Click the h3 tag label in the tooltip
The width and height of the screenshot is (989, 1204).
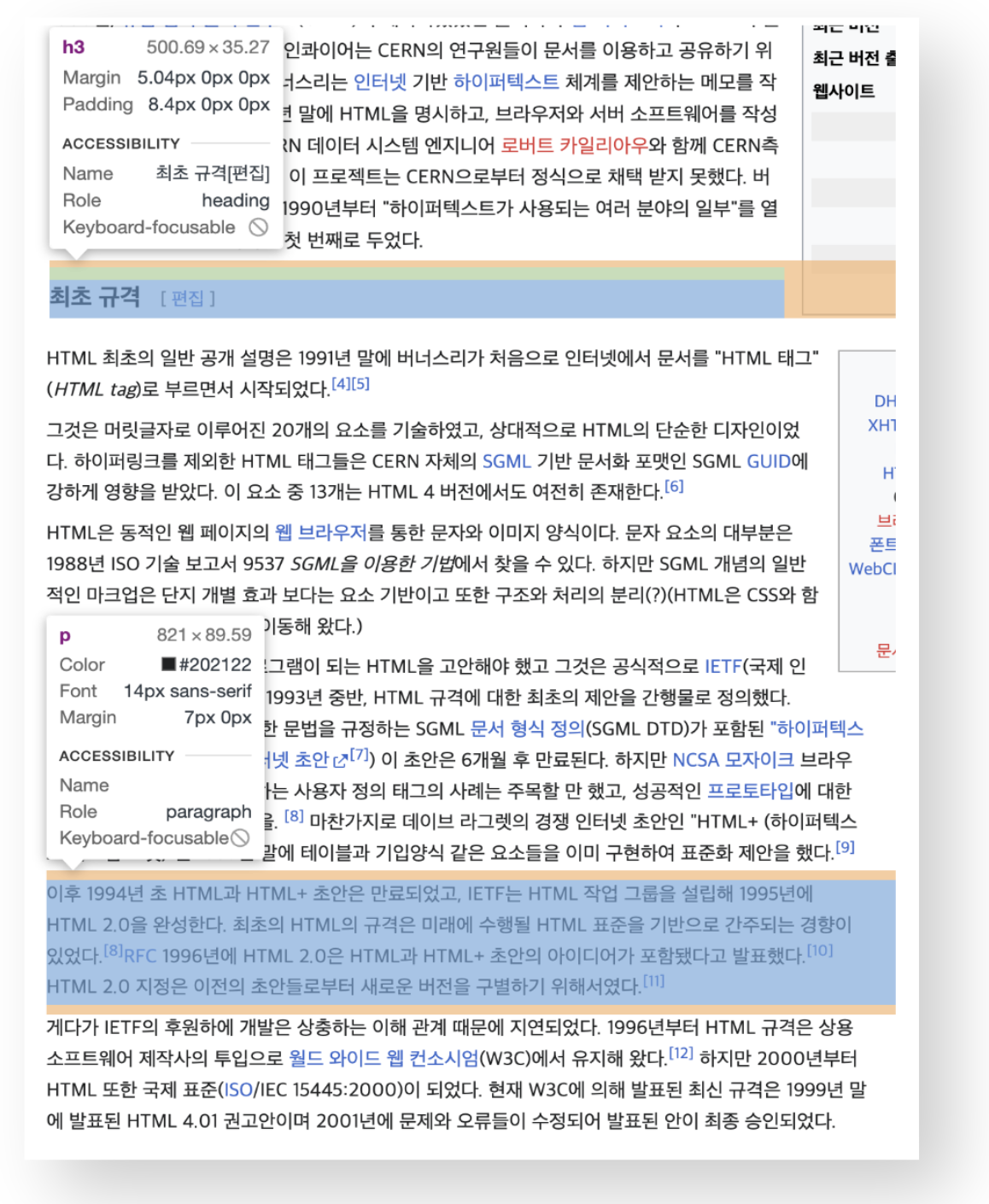(73, 47)
